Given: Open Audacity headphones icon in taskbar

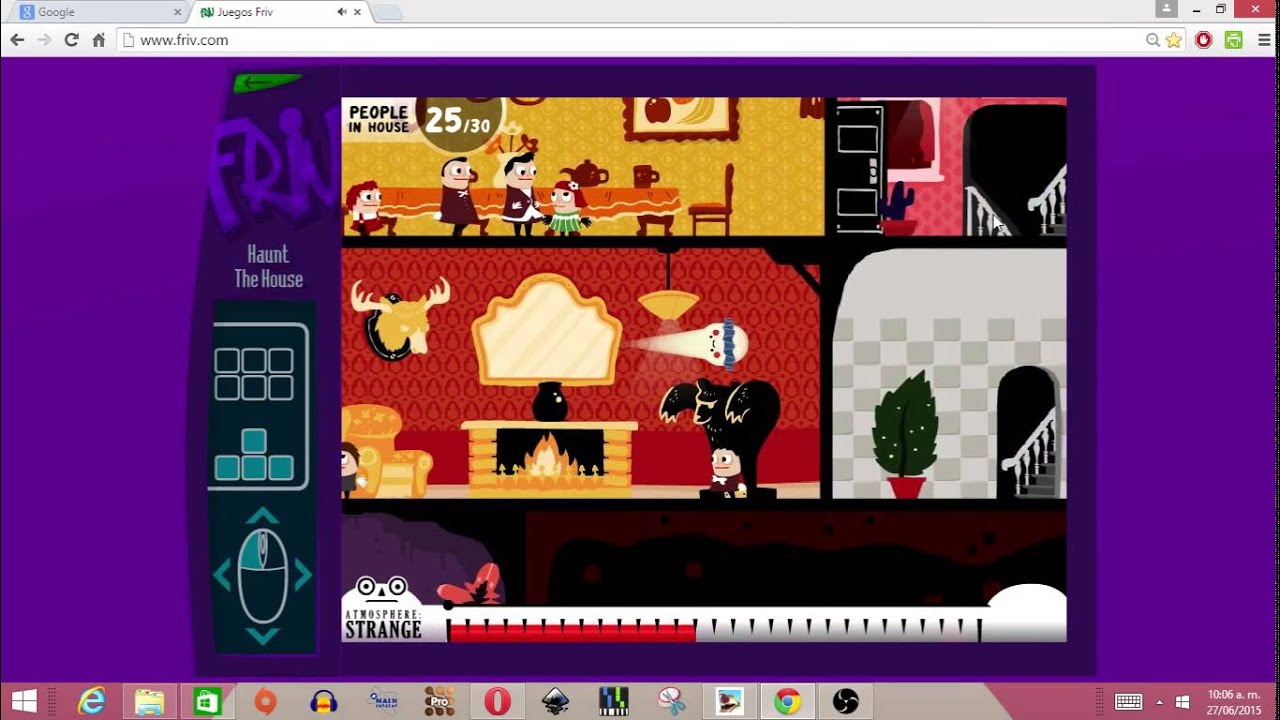Looking at the screenshot, I should 323,701.
